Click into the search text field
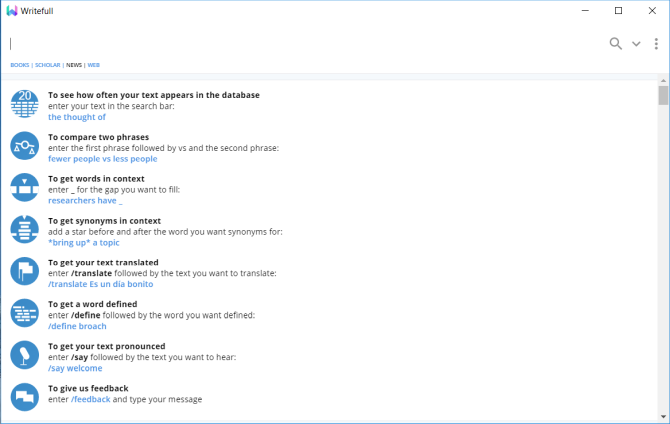This screenshot has width=670, height=424. (300, 43)
